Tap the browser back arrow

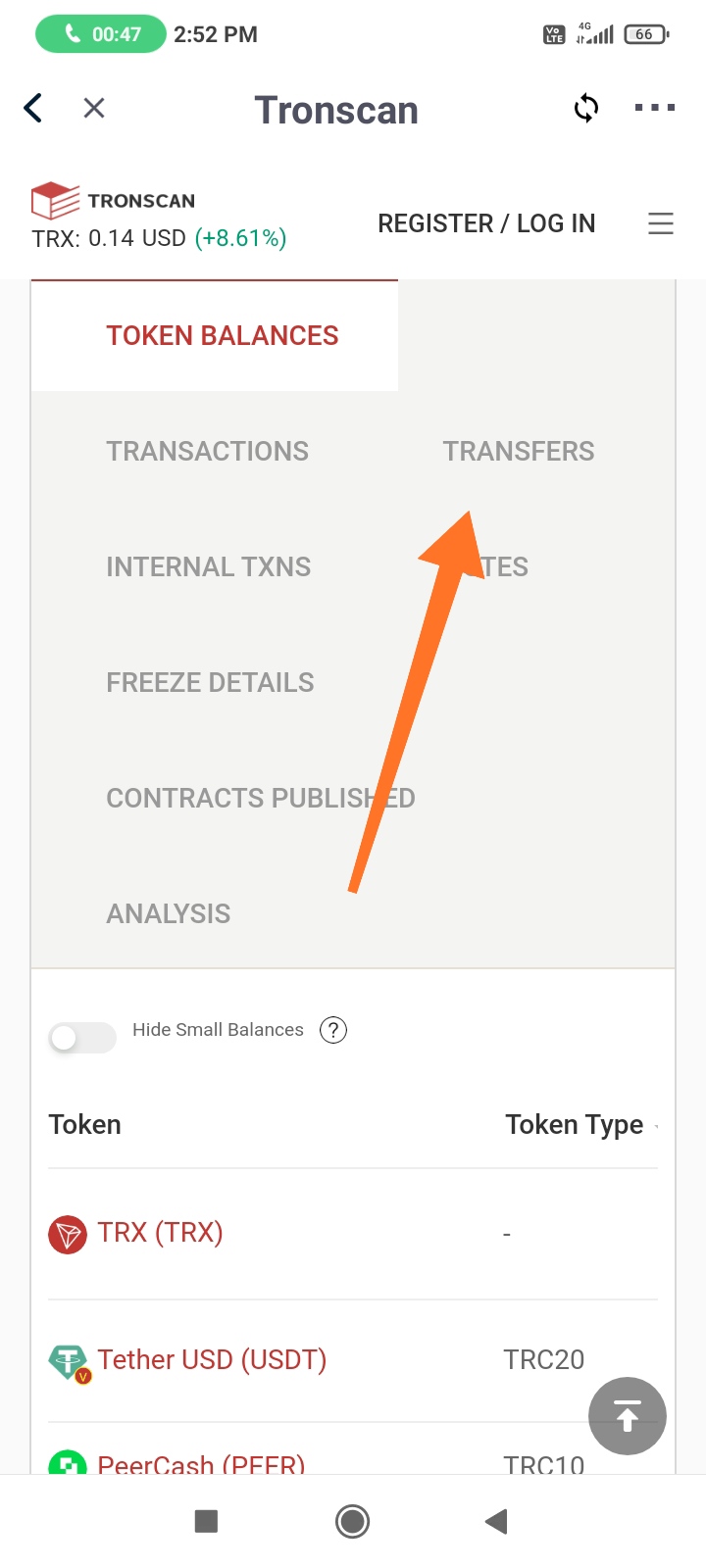(x=33, y=108)
